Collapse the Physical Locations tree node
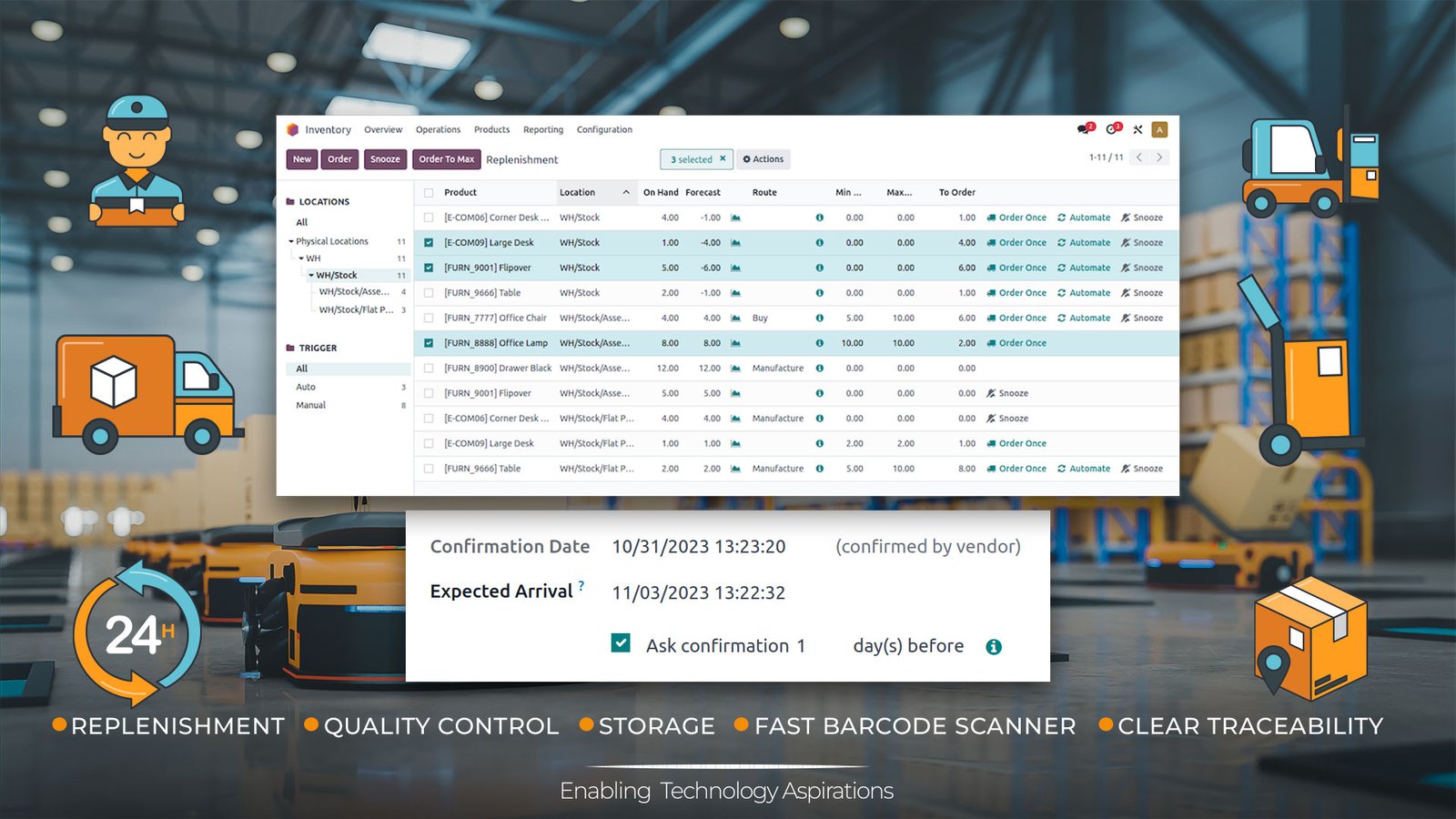1456x819 pixels. click(291, 242)
